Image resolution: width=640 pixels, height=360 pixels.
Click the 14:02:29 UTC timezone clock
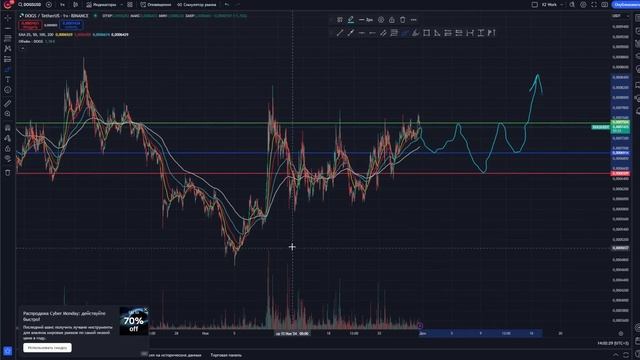coord(613,343)
